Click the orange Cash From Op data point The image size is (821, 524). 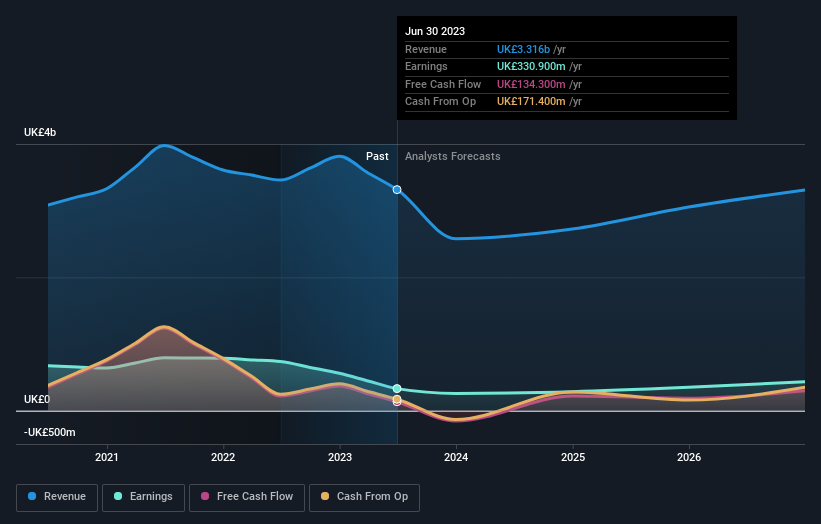[397, 399]
